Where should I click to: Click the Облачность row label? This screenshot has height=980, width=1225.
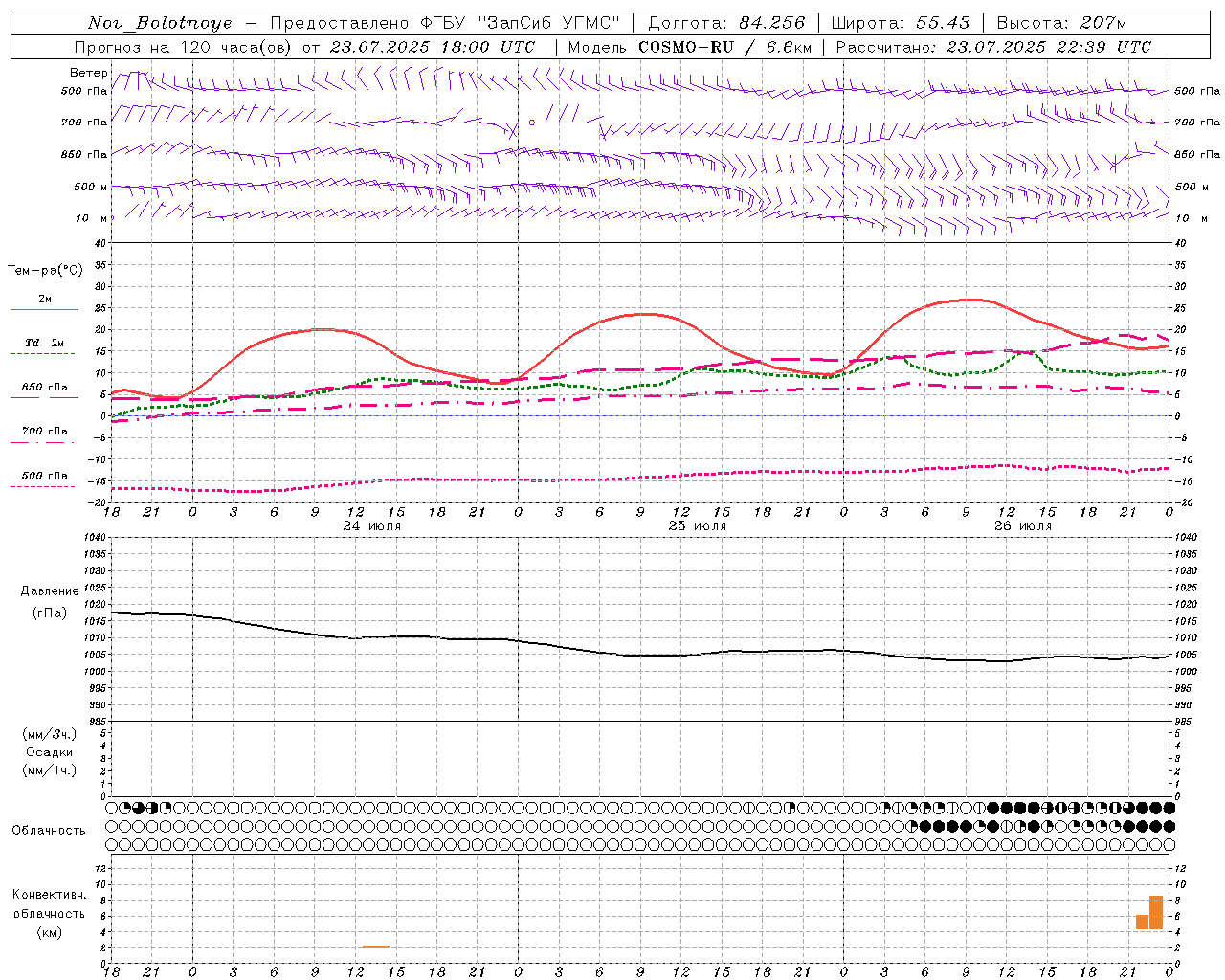click(49, 830)
